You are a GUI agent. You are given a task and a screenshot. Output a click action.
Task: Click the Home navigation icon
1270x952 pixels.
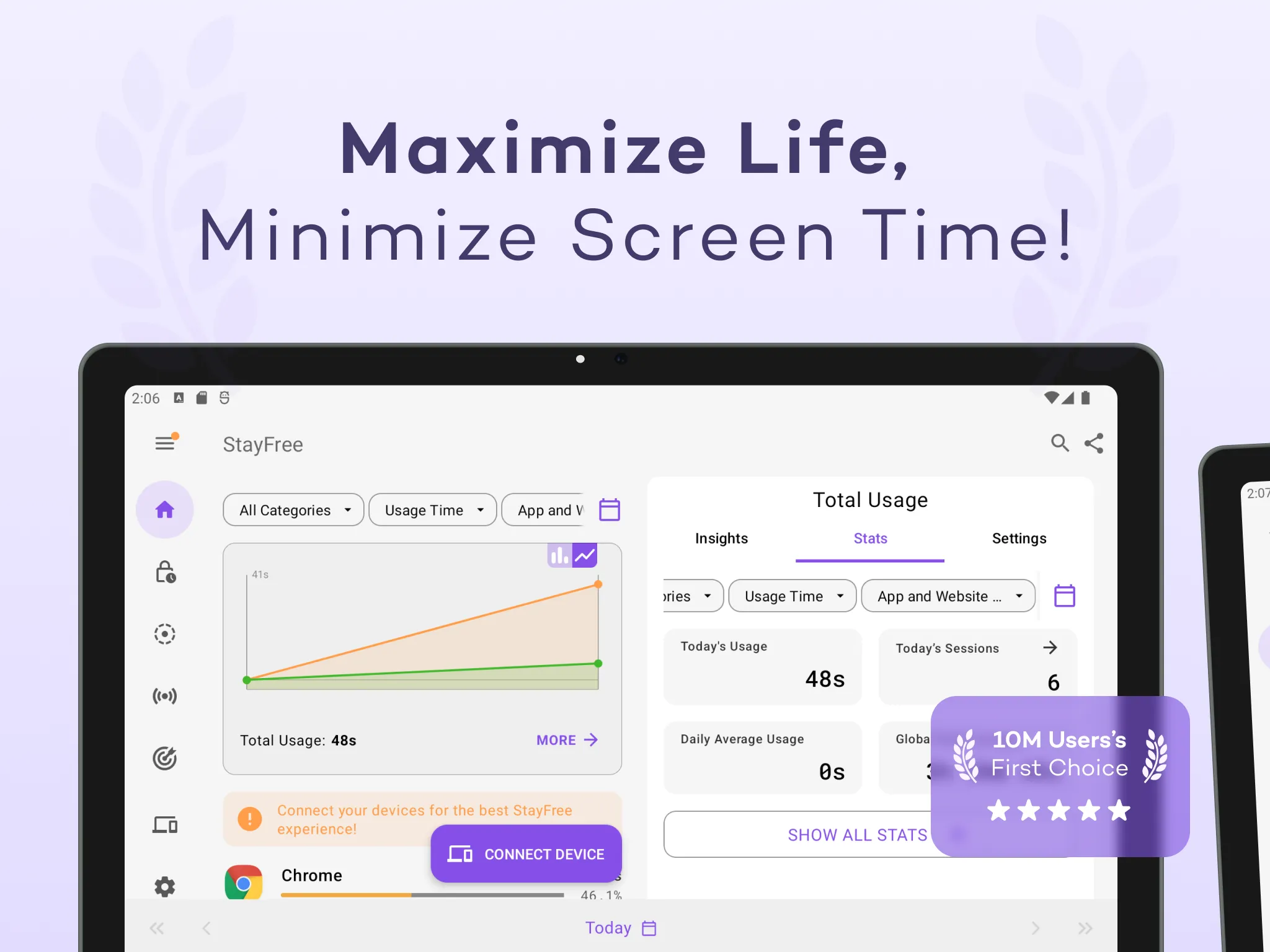(166, 510)
